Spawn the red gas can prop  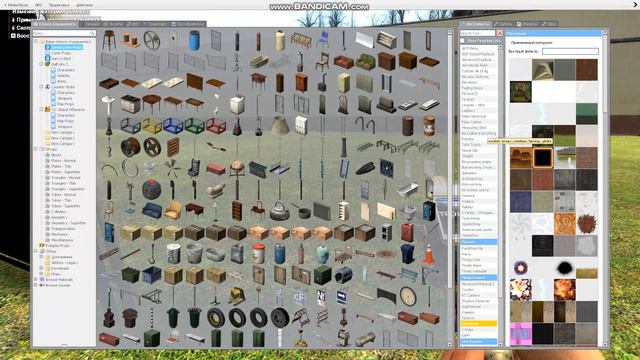[408, 233]
